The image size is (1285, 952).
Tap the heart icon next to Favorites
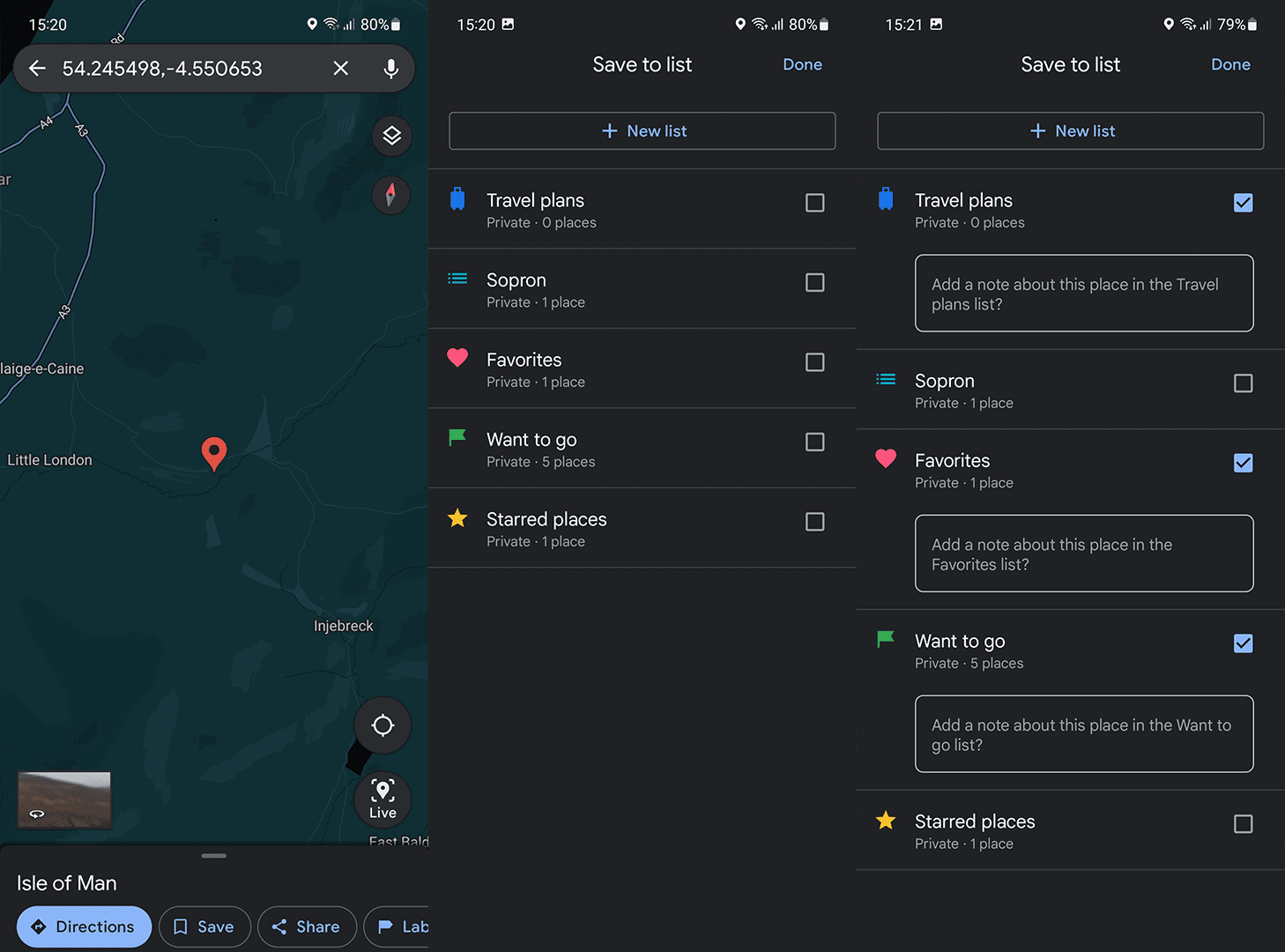[457, 358]
